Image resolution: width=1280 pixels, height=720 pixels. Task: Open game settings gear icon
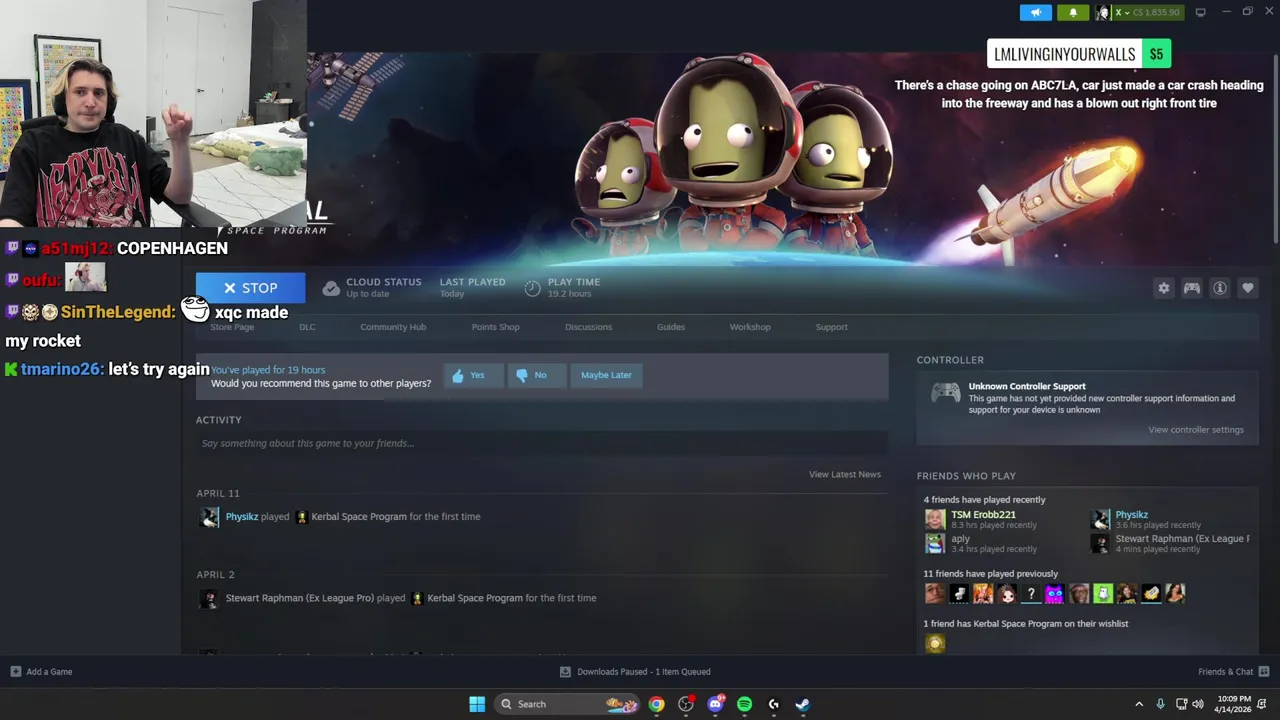(1164, 288)
